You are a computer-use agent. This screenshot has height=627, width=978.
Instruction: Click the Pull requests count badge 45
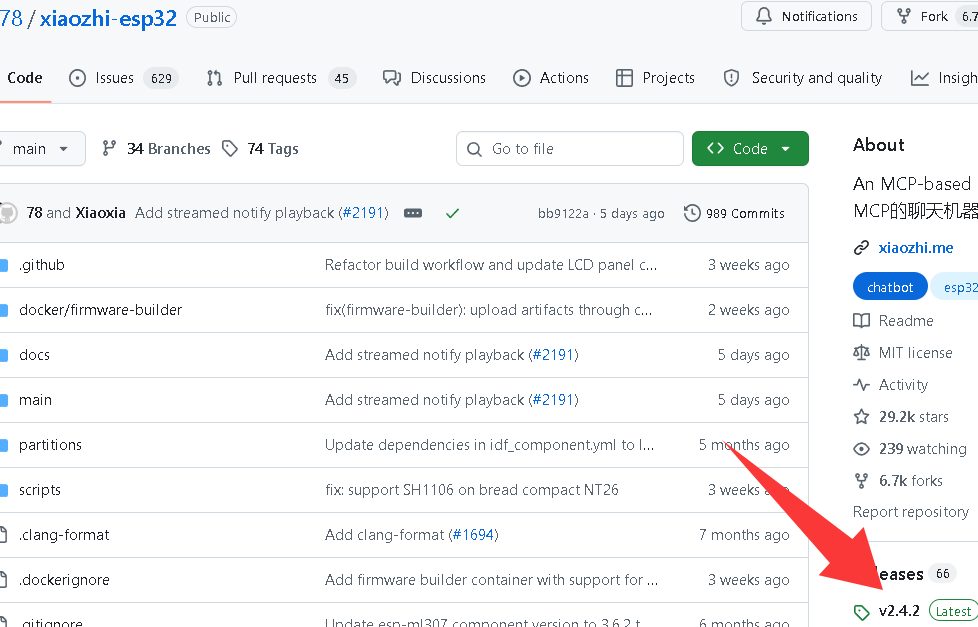[x=341, y=78]
